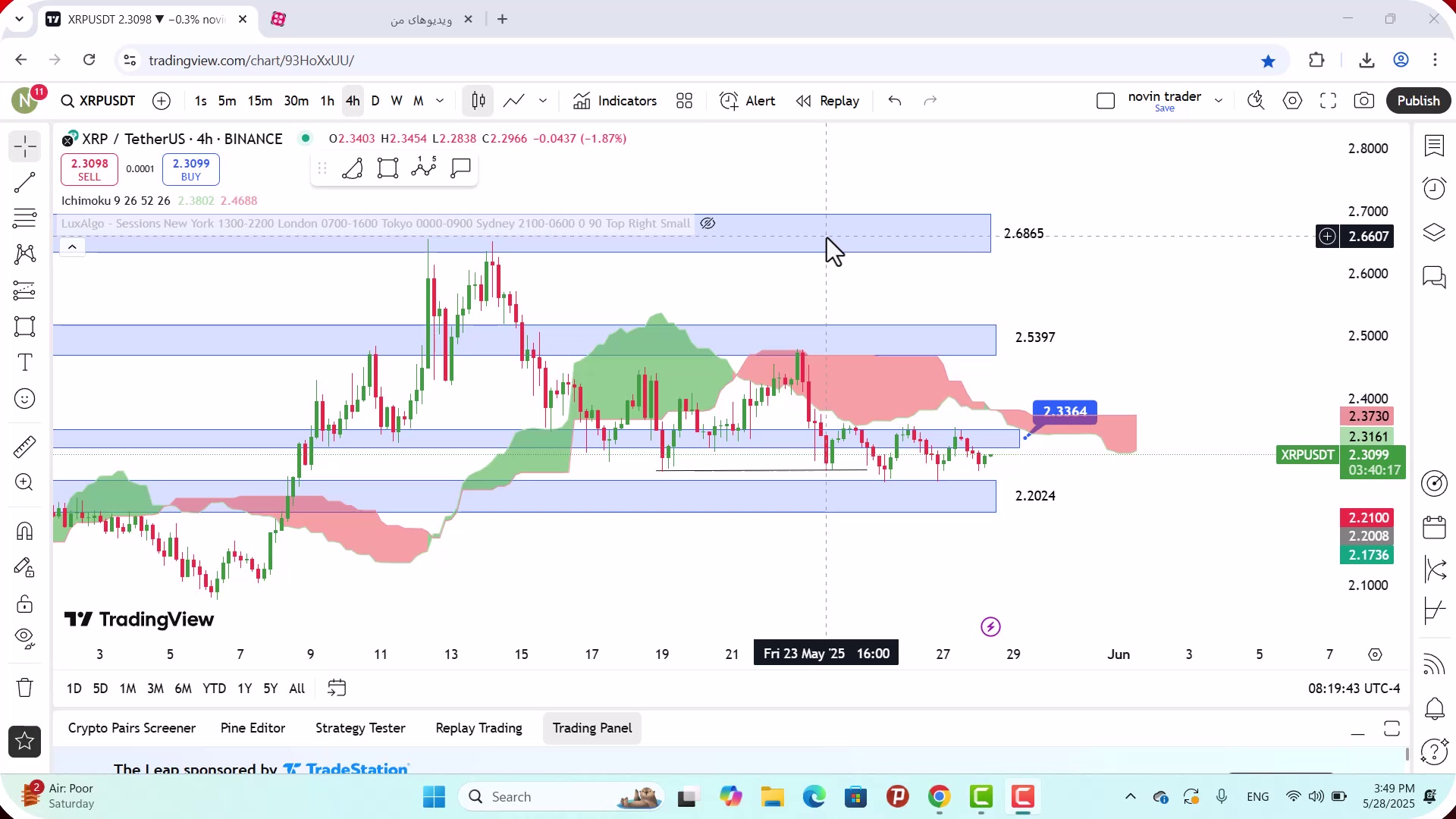Open favorites star toolbar button
The width and height of the screenshot is (1456, 819).
[24, 742]
